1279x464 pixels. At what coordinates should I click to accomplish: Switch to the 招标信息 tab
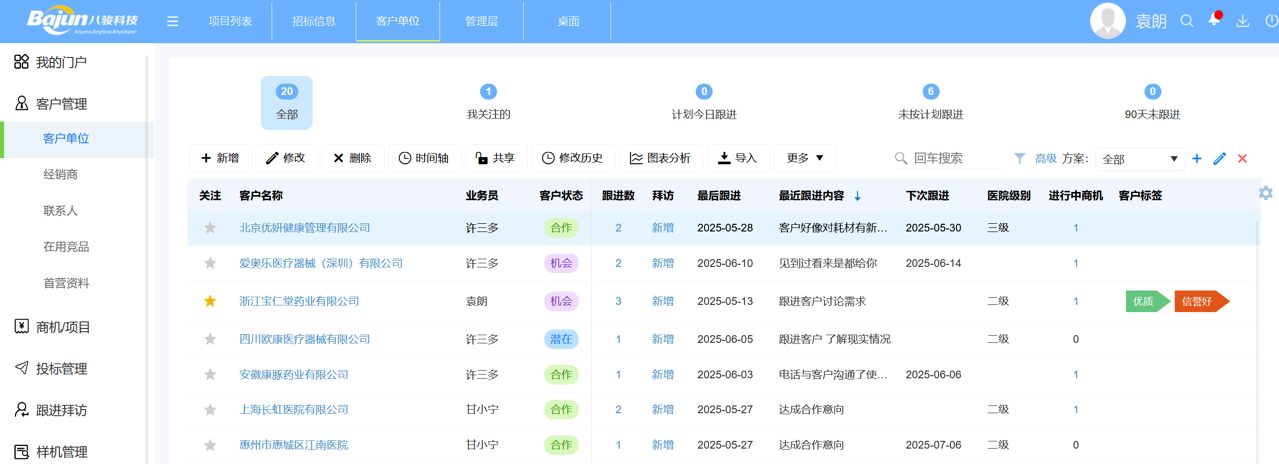point(314,21)
